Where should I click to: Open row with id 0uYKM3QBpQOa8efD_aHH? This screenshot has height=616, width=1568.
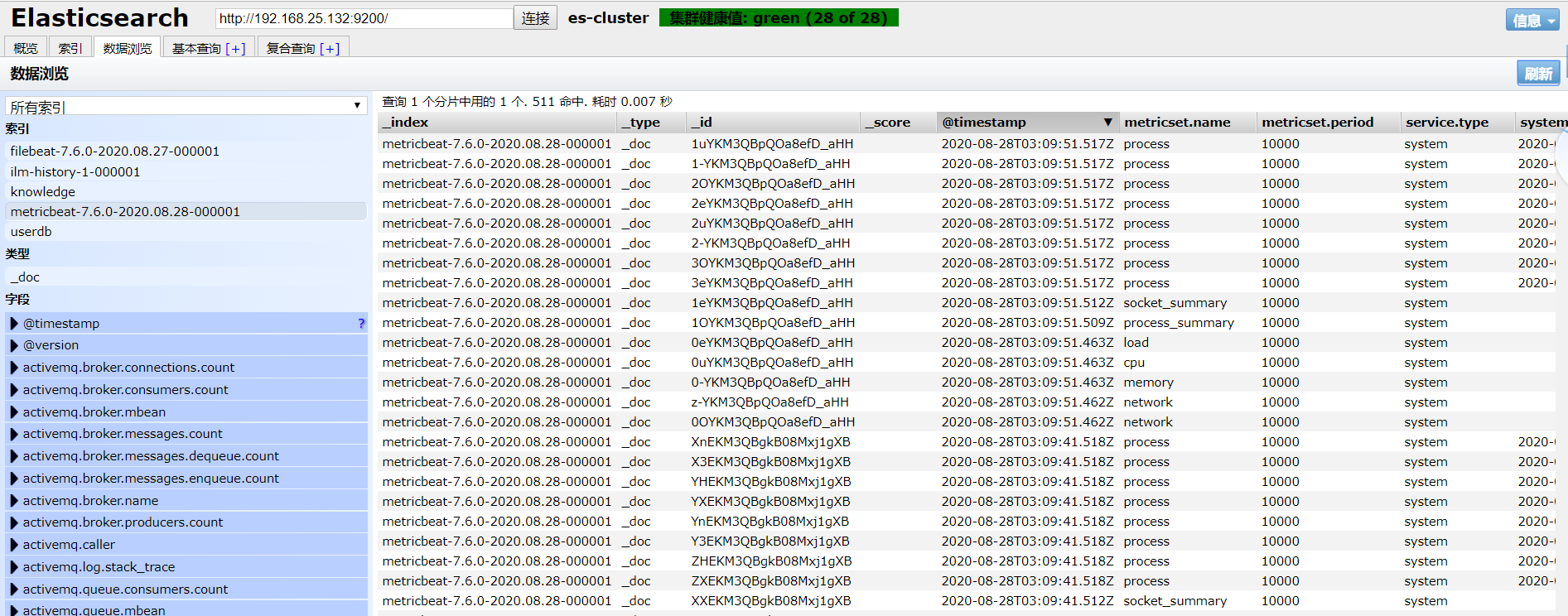point(772,363)
